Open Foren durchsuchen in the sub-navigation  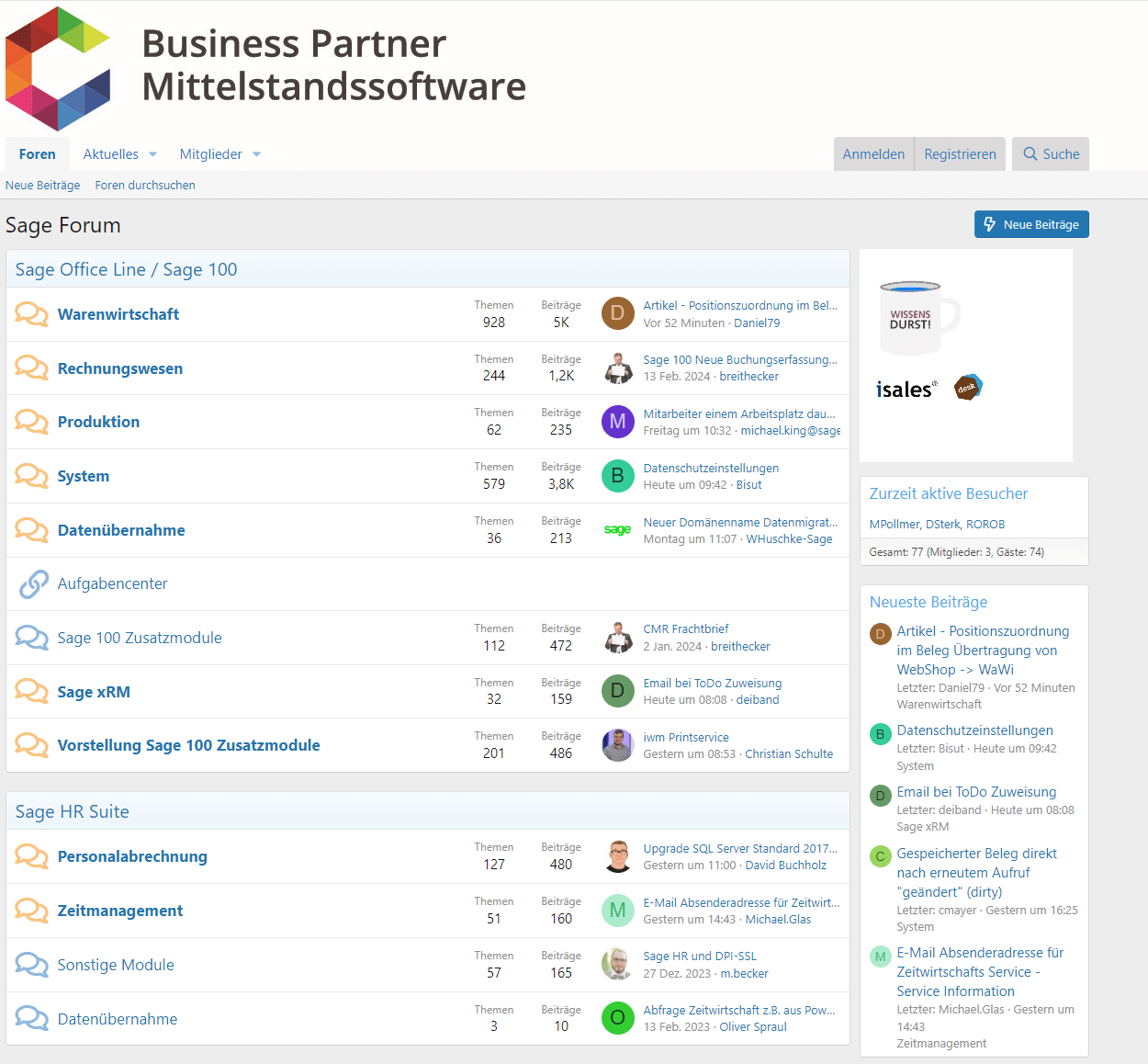point(145,185)
